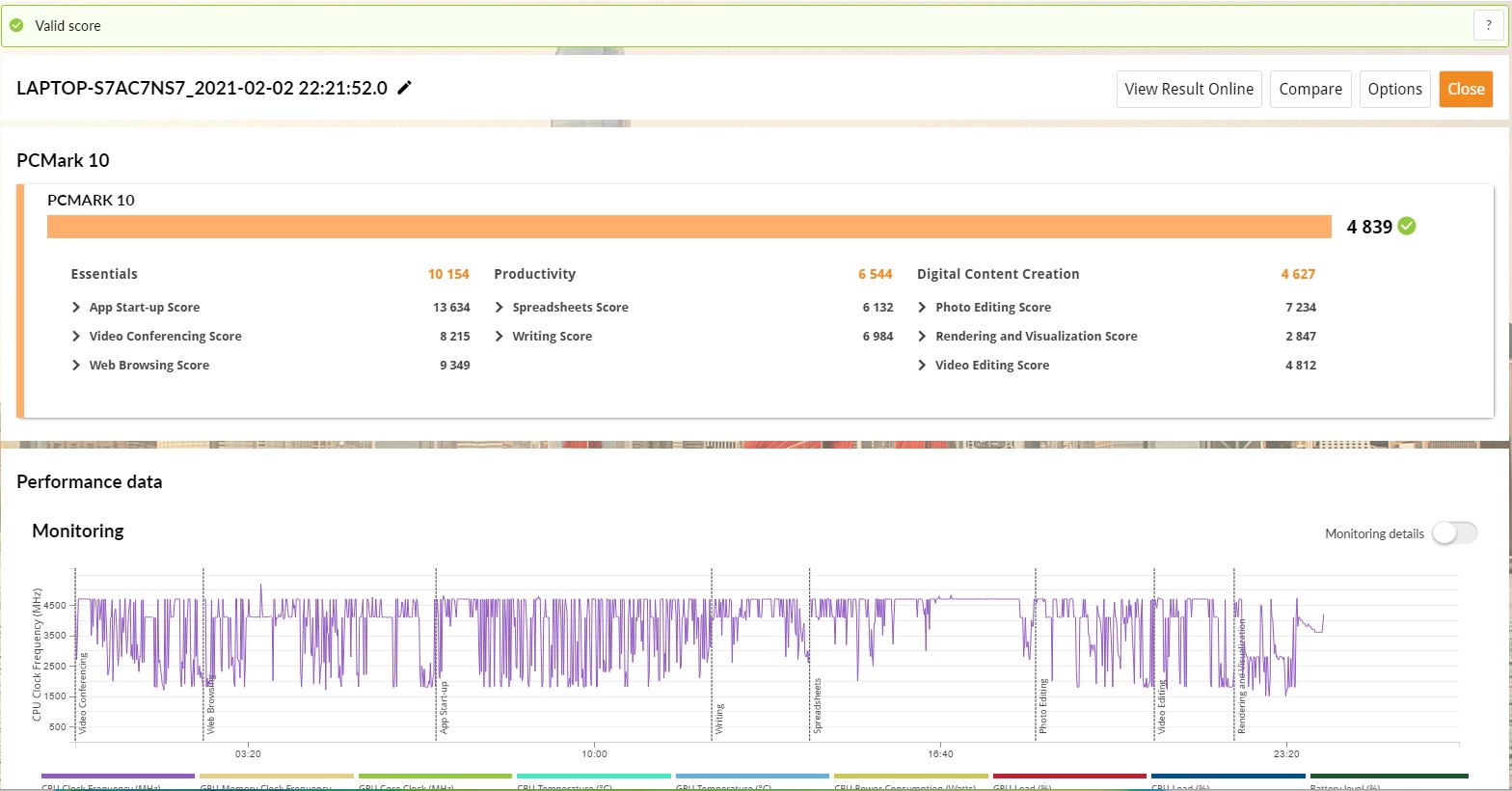
Task: Expand App Start-up Score details
Action: [x=76, y=308]
